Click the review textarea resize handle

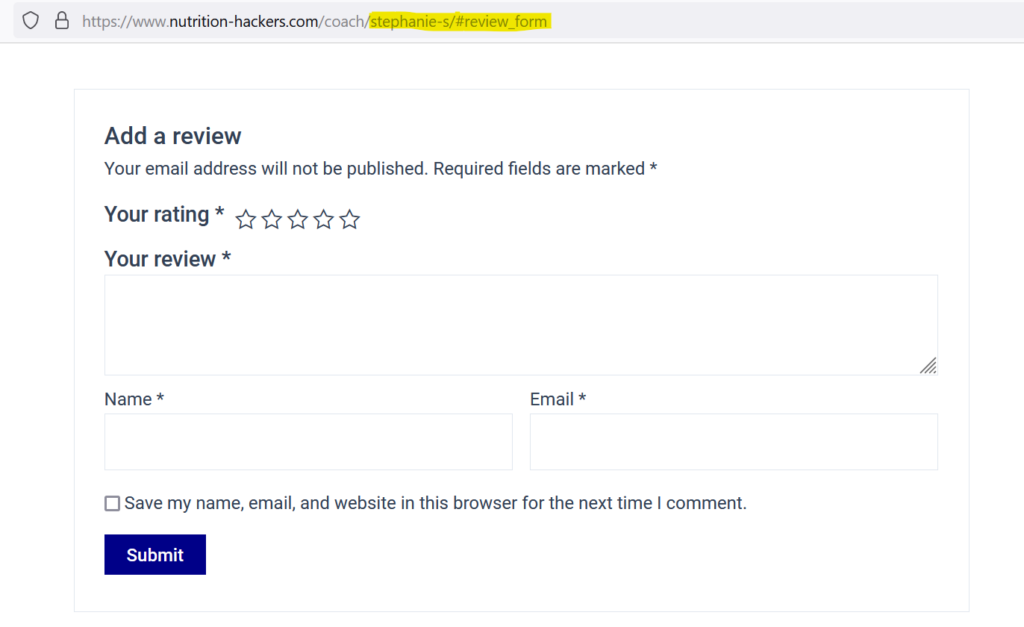928,366
